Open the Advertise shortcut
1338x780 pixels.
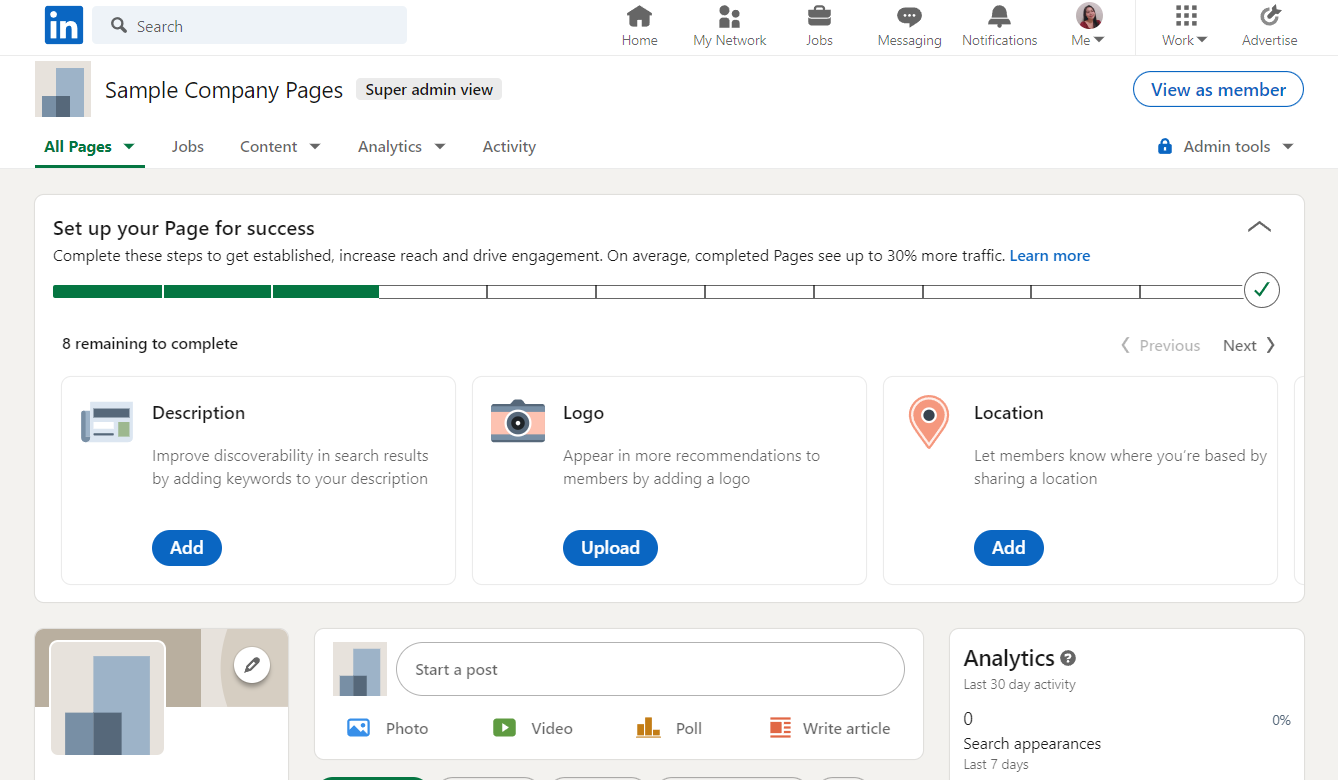(1270, 26)
